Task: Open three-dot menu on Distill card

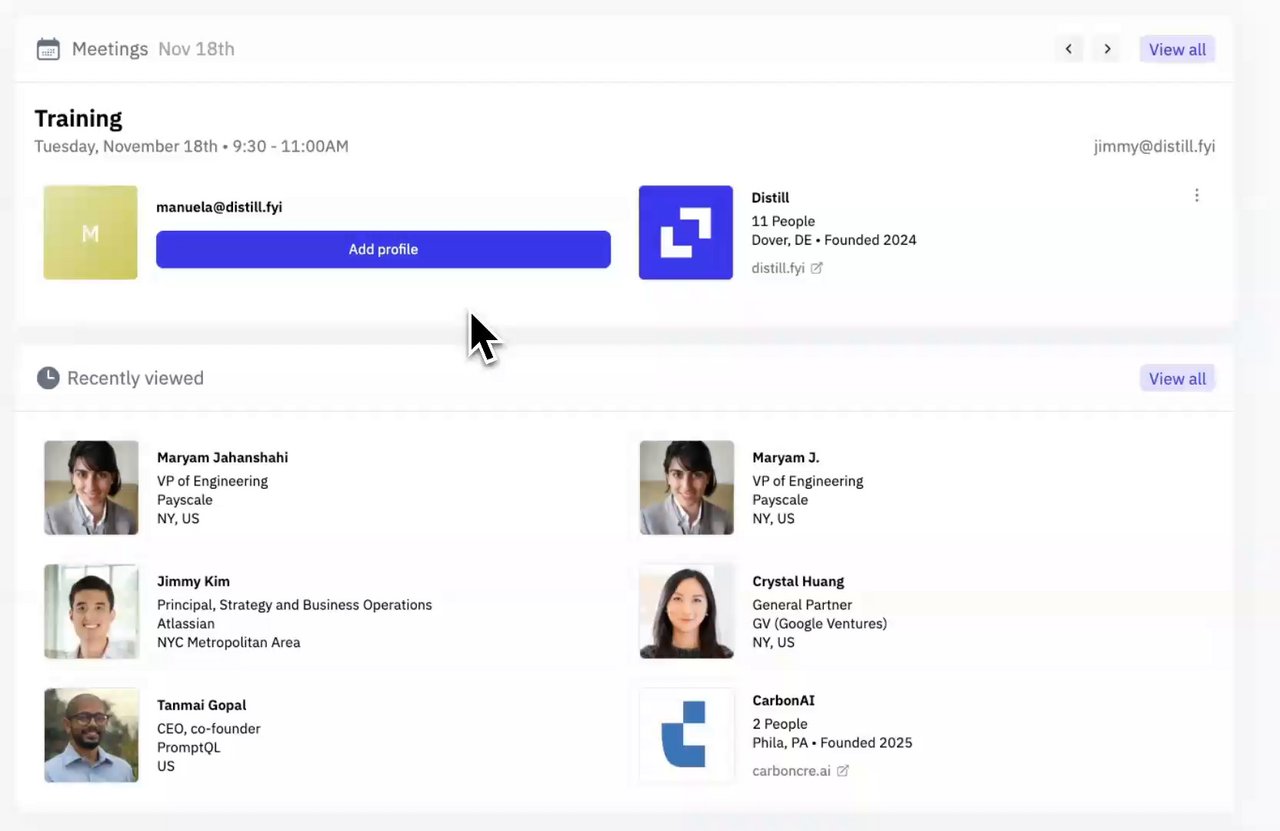Action: [x=1196, y=196]
